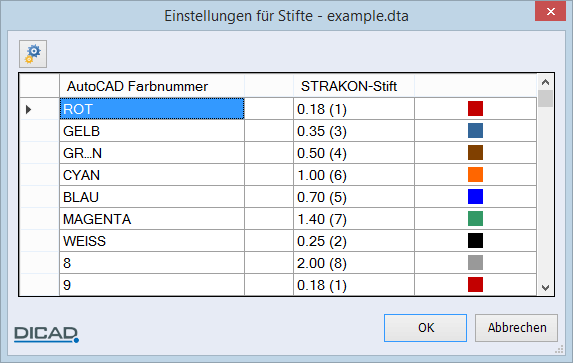Select the STRAKON-Stift cell showing 0.35 (3)

click(354, 131)
